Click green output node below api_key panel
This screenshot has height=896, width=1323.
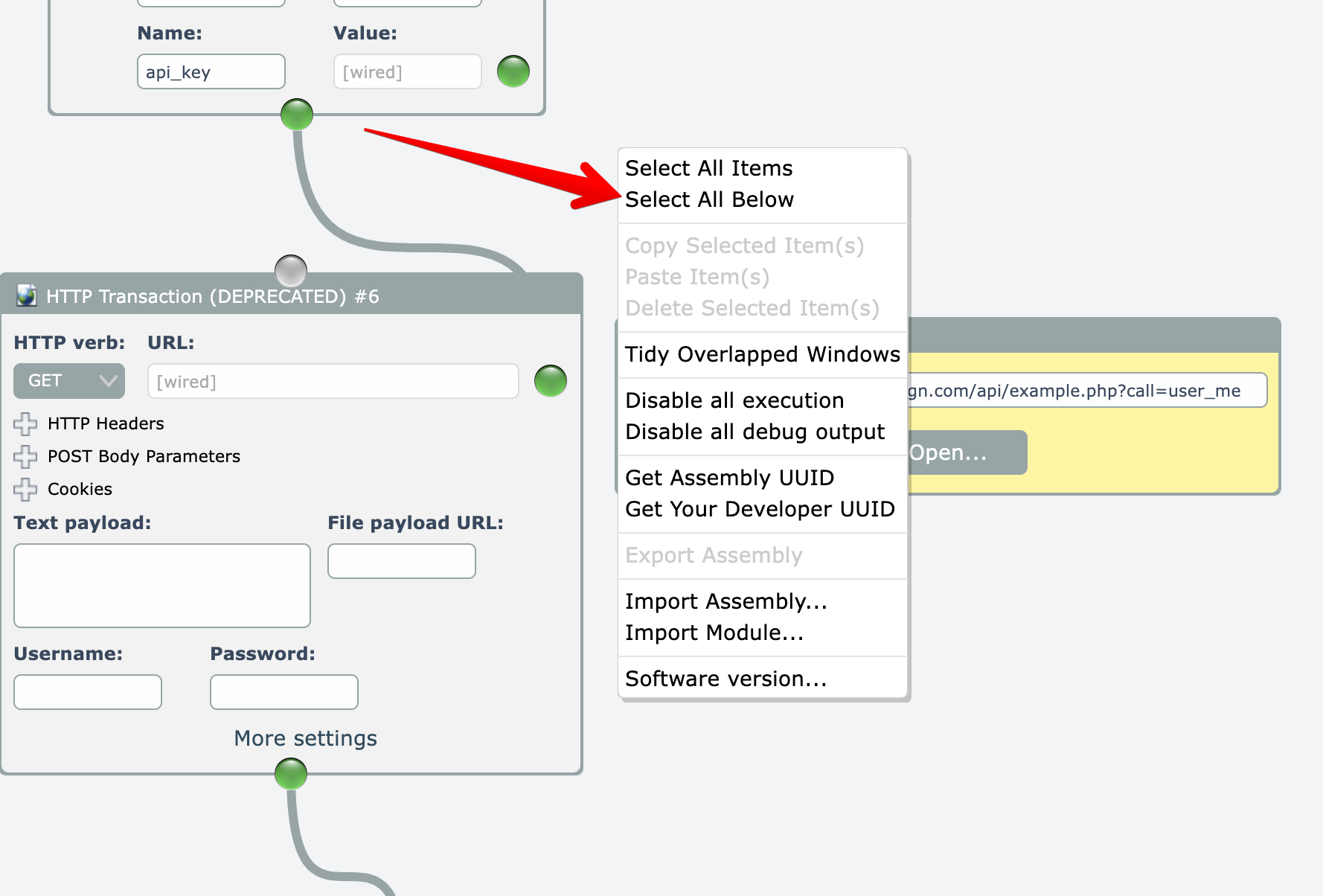[297, 115]
